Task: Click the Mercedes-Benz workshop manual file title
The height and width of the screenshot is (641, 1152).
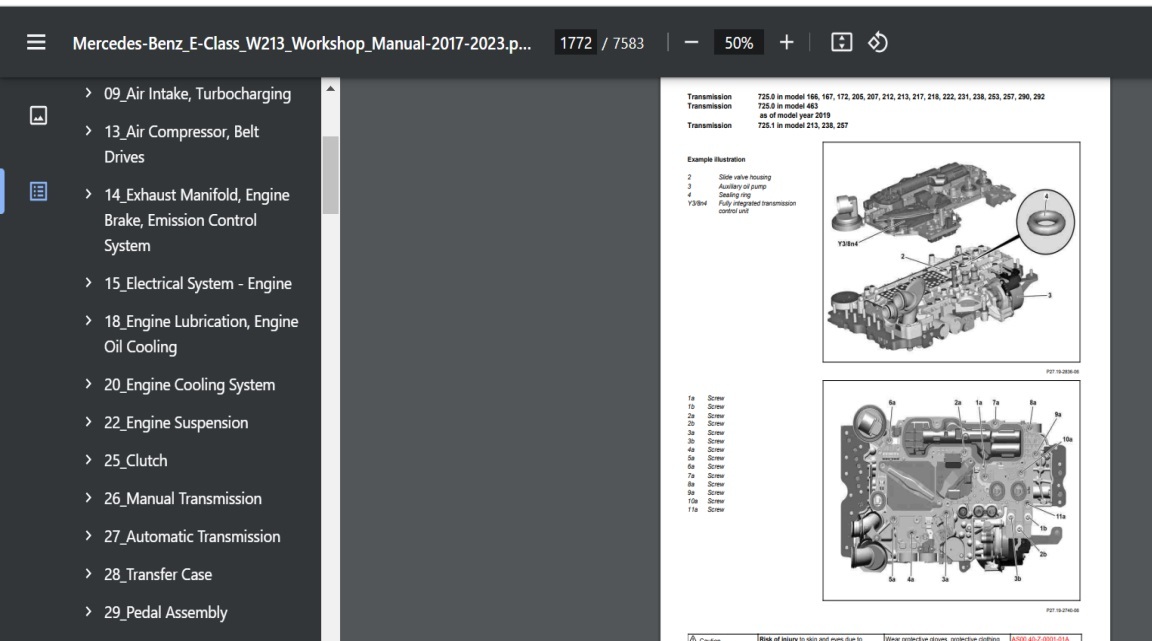Action: tap(301, 43)
